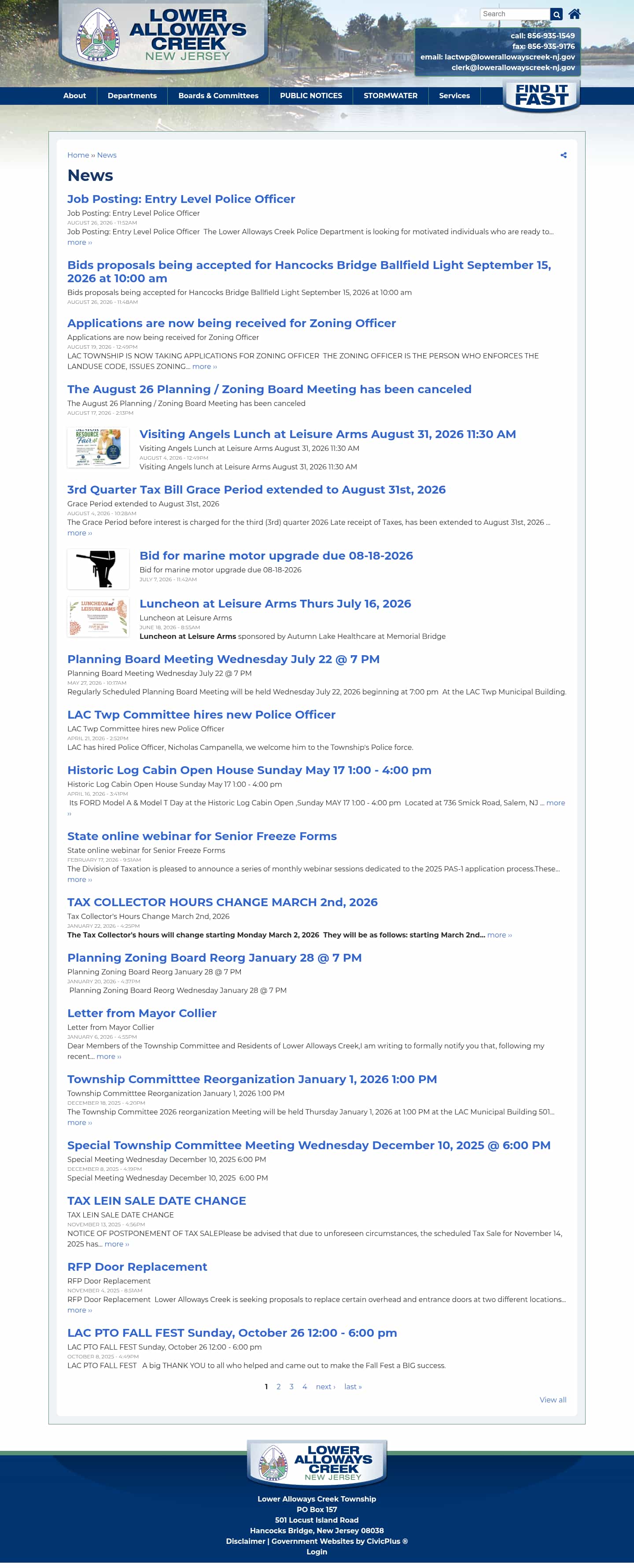634x1568 pixels.
Task: Go to page 4 of news
Action: coord(305,1387)
